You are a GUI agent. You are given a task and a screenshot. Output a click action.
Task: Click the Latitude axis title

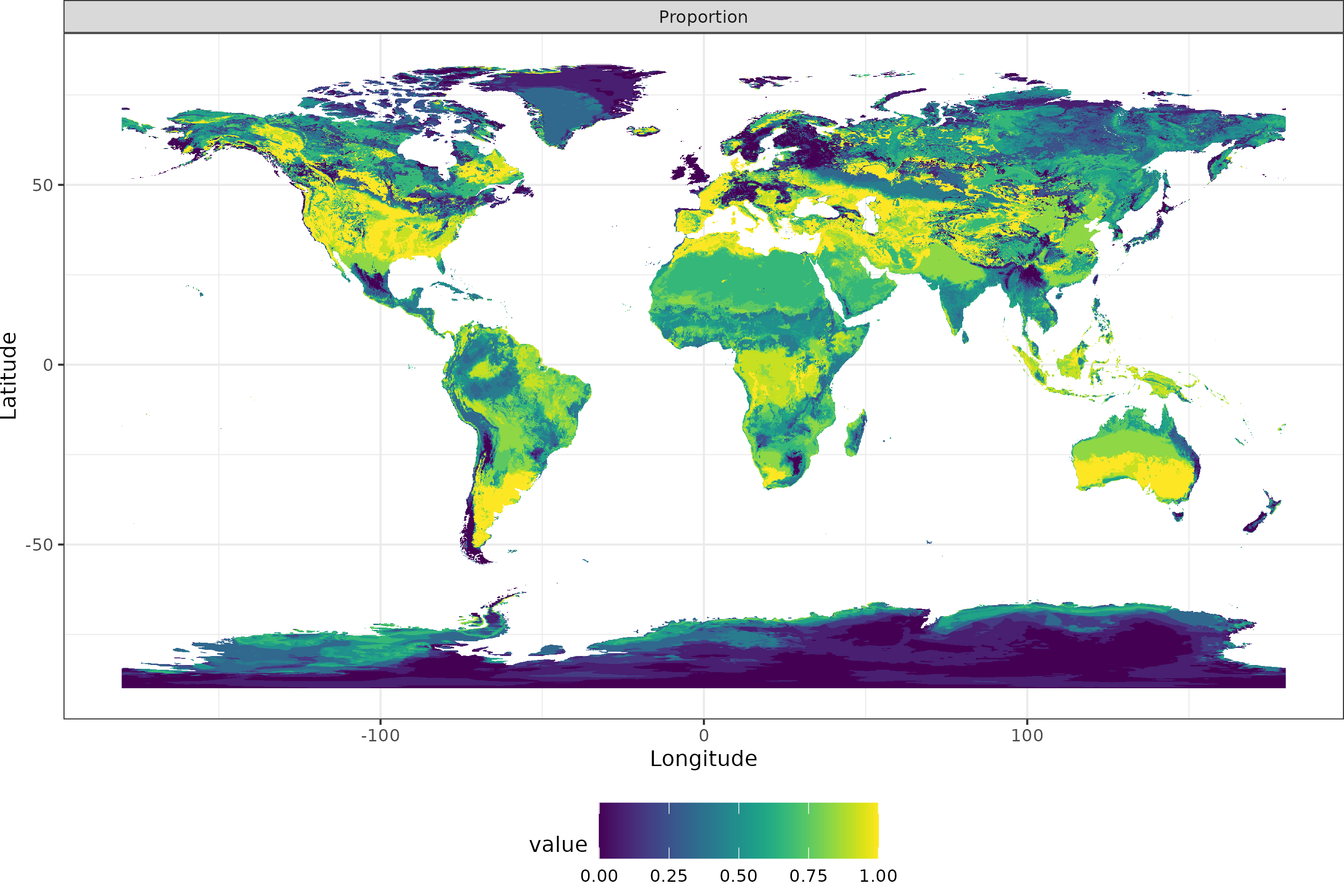[9, 376]
